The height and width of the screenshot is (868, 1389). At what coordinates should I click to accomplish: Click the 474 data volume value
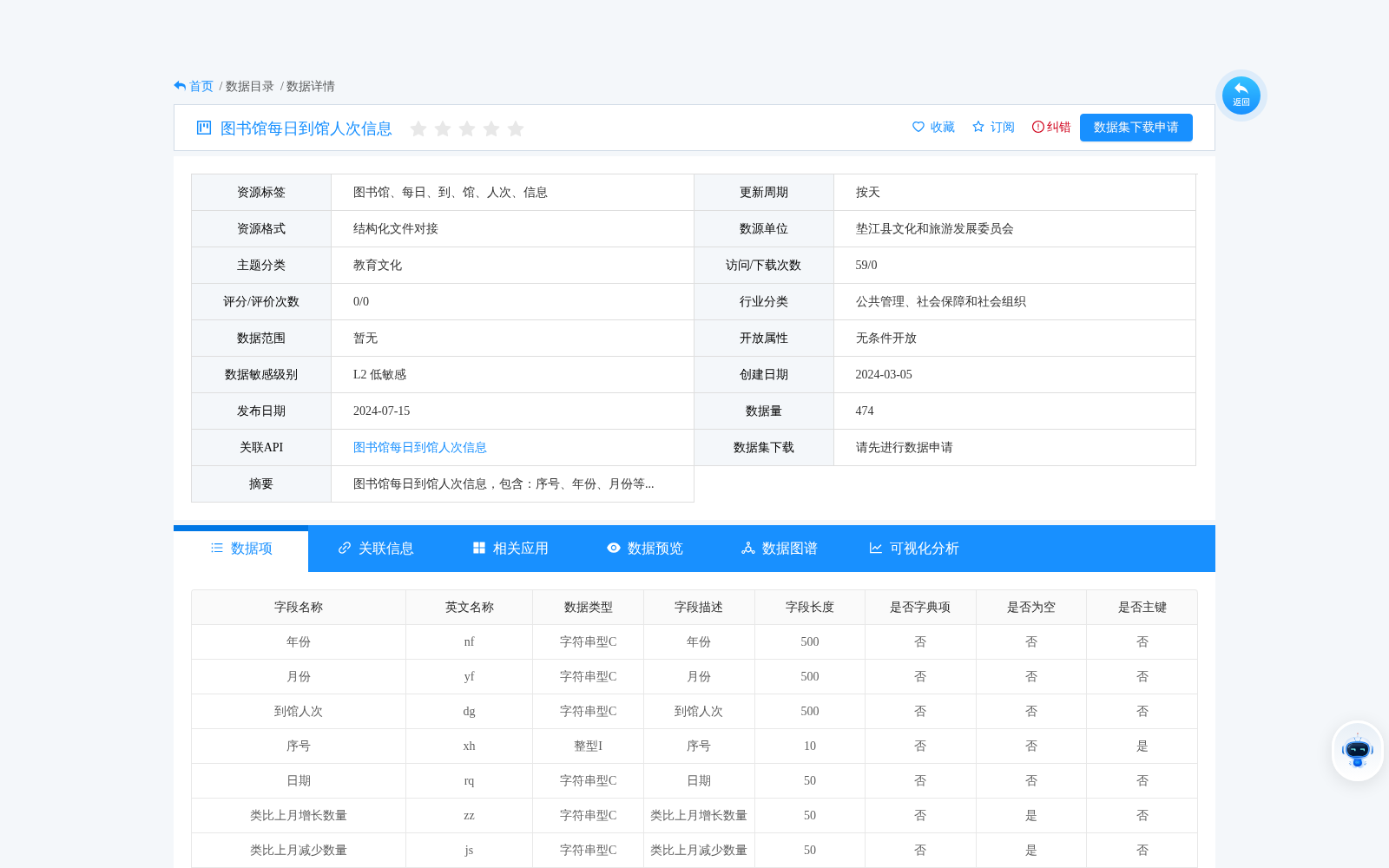(865, 411)
